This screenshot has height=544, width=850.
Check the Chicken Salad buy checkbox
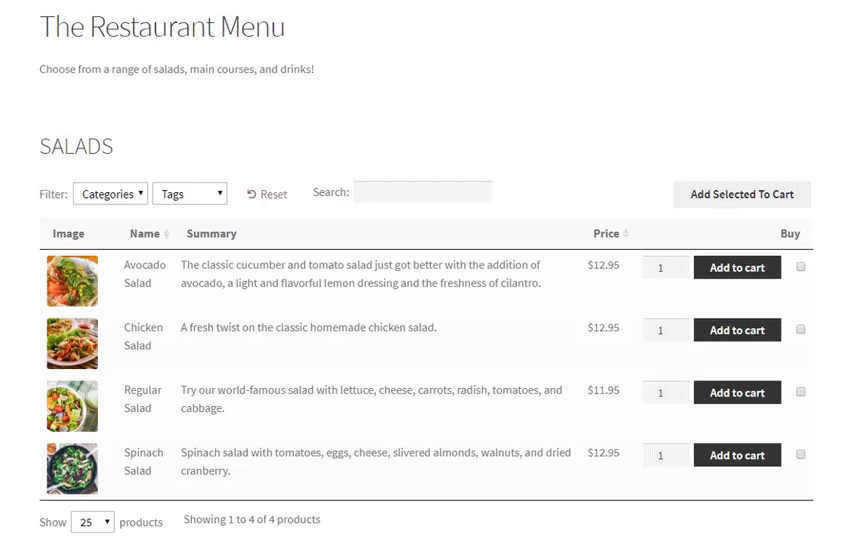point(801,329)
